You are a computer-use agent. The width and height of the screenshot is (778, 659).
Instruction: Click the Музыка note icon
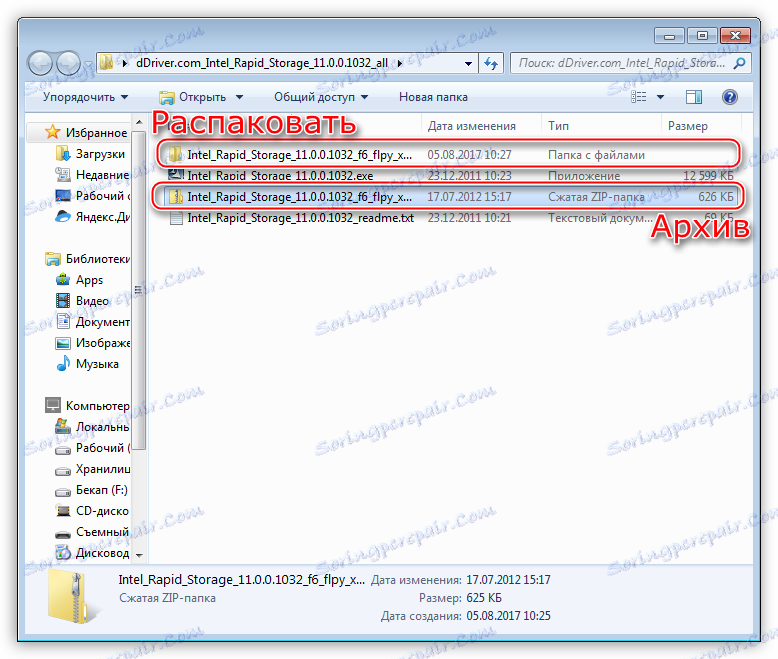click(63, 364)
